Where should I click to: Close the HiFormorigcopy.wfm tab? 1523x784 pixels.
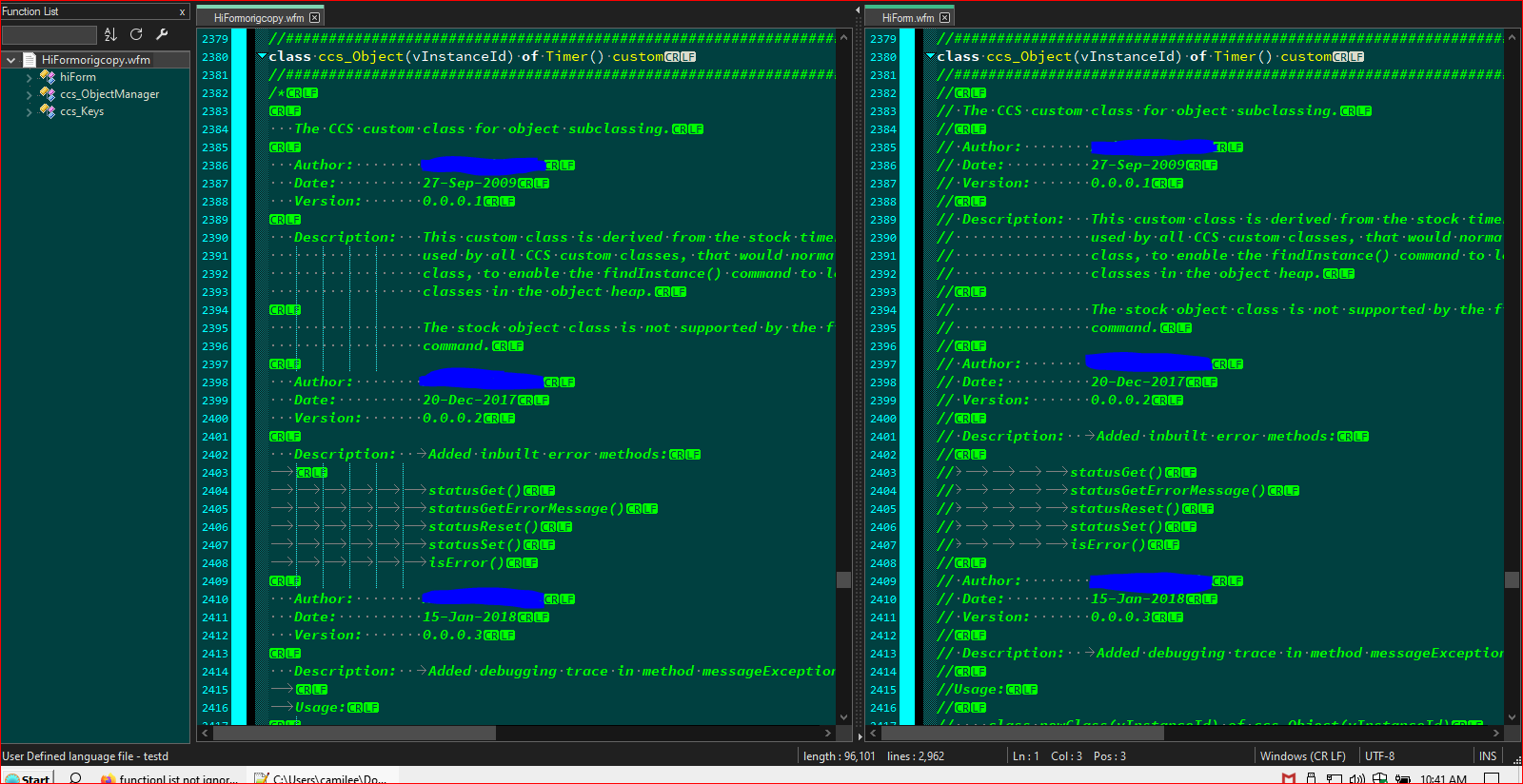click(x=315, y=17)
